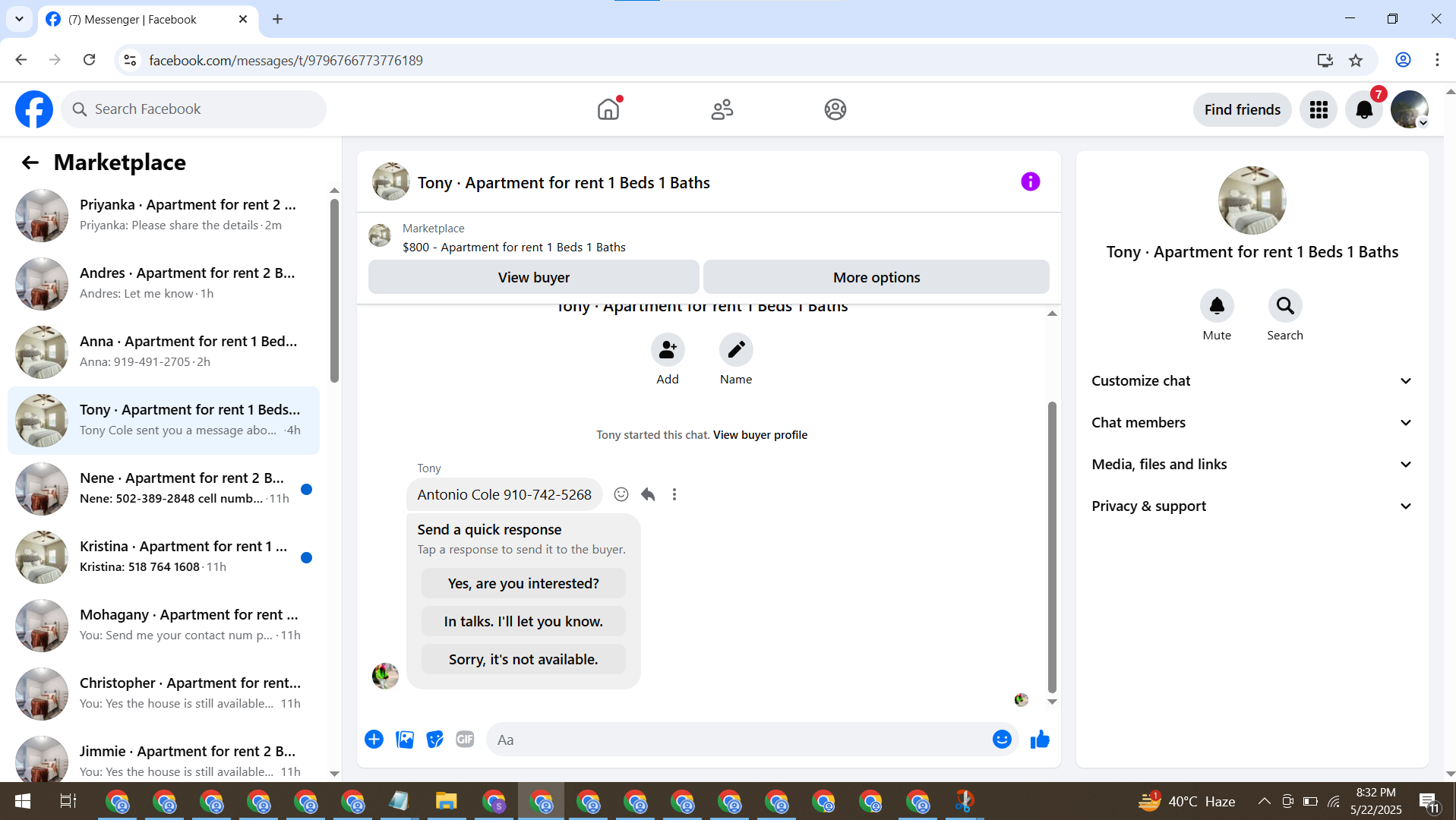Viewport: 1456px width, 820px height.
Task: Click the Find friends button
Action: tap(1243, 109)
